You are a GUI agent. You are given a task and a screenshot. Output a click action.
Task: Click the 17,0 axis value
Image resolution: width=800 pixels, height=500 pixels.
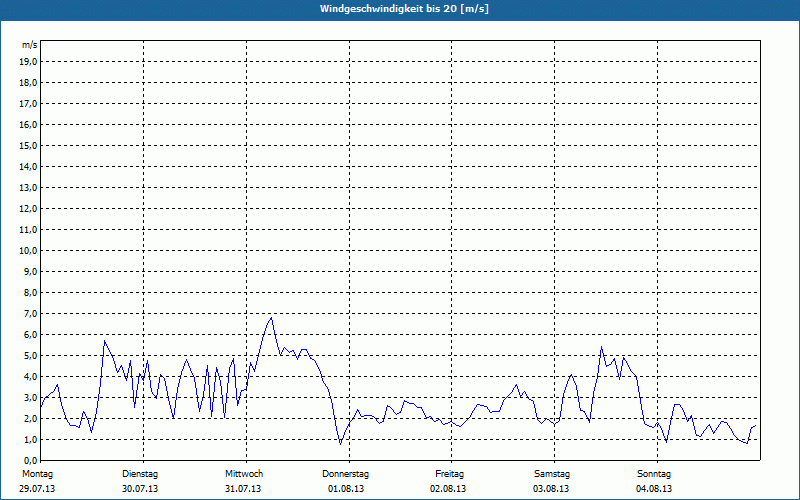pos(29,104)
